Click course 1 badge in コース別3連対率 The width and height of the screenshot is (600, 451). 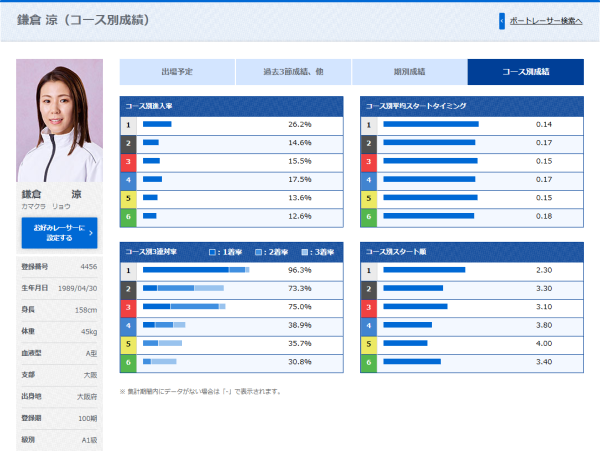coord(128,271)
